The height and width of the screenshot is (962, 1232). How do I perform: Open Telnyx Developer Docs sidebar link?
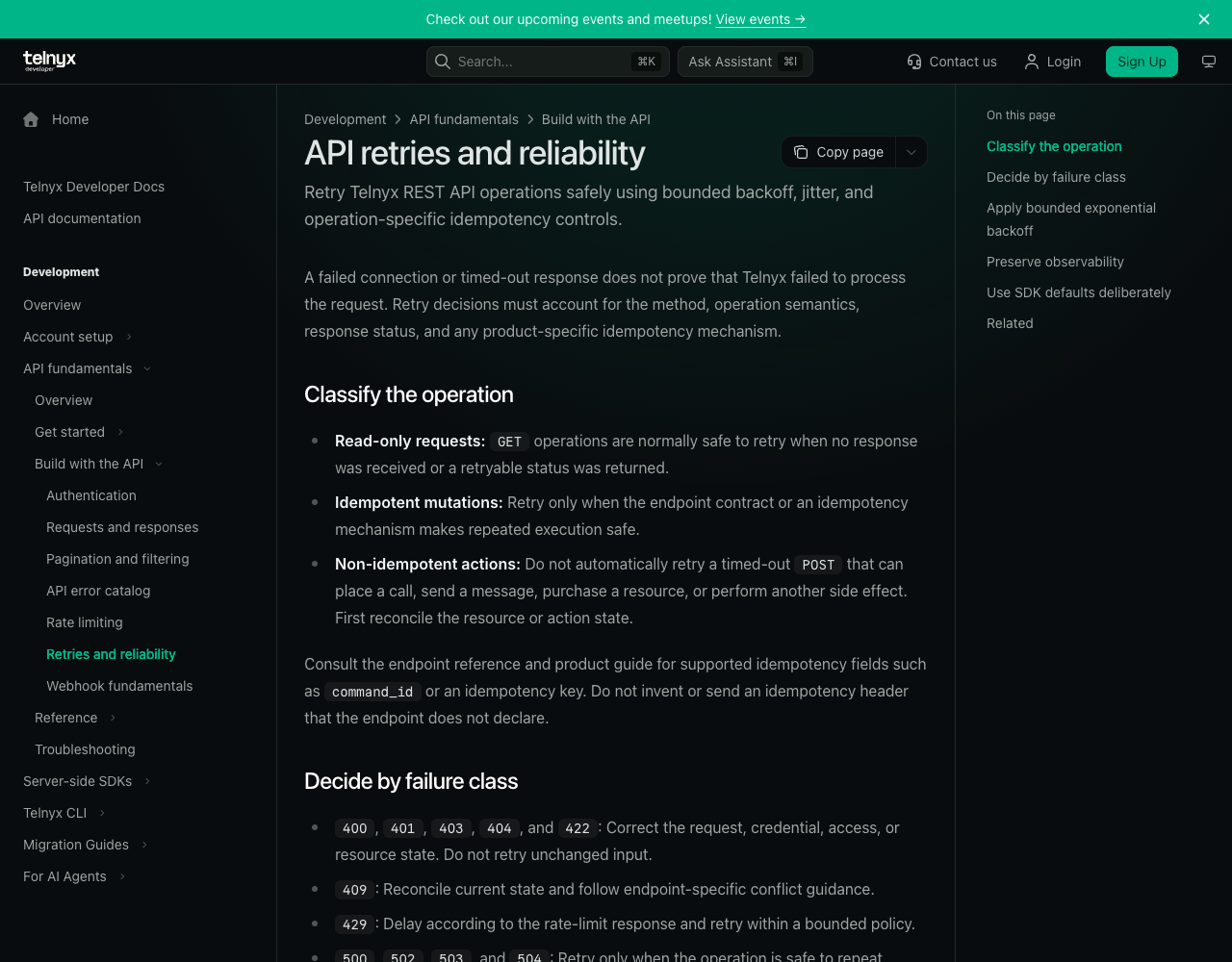tap(93, 187)
